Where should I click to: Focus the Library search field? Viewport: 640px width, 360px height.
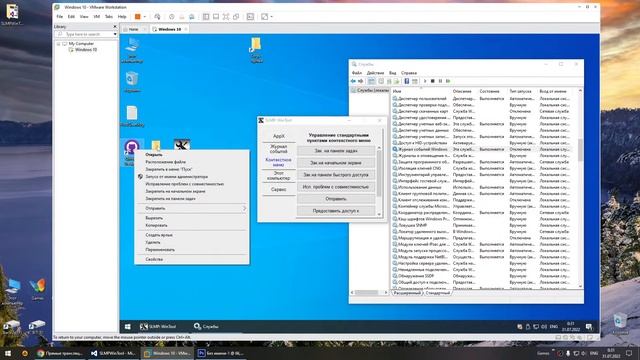[84, 34]
